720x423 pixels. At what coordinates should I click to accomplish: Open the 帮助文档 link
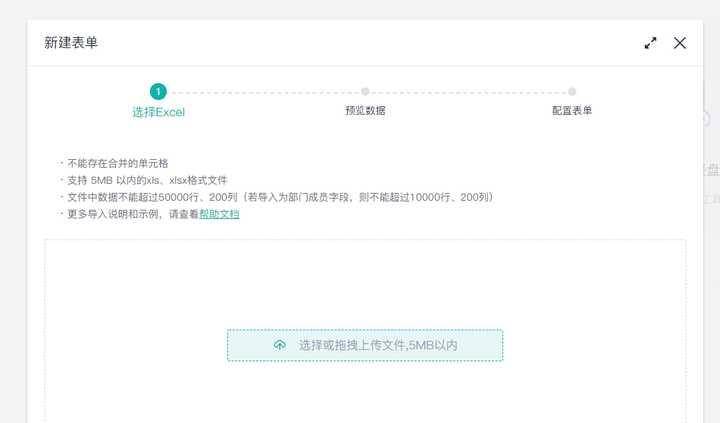point(219,214)
